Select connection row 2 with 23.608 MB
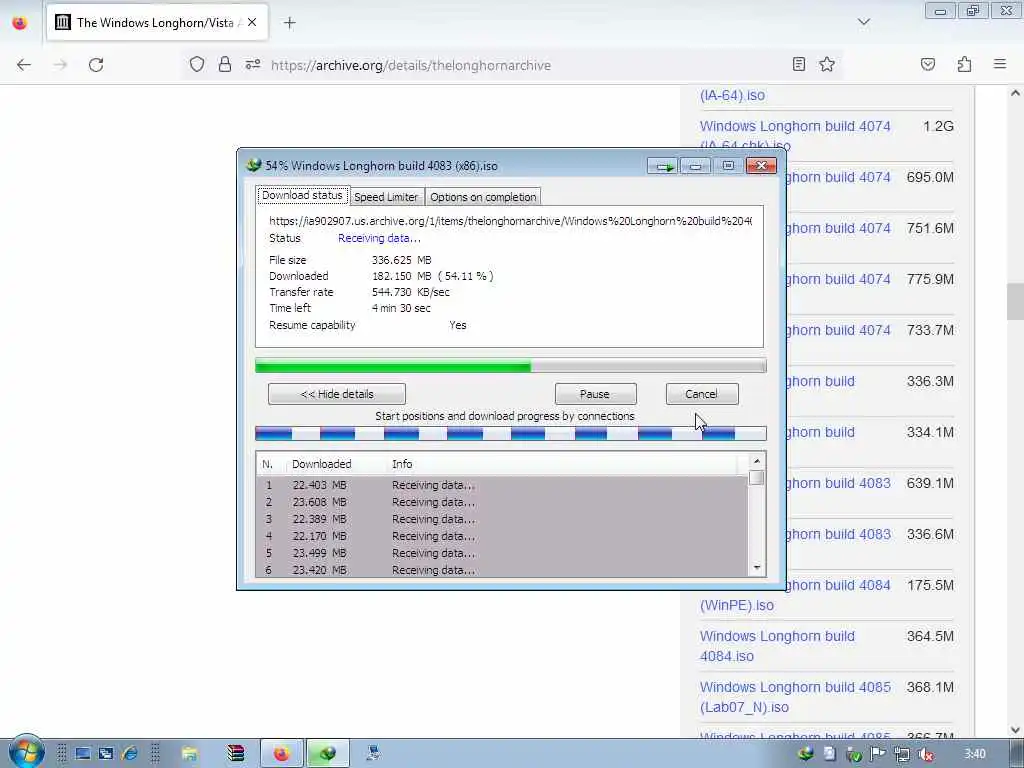The image size is (1024, 768). click(x=502, y=502)
